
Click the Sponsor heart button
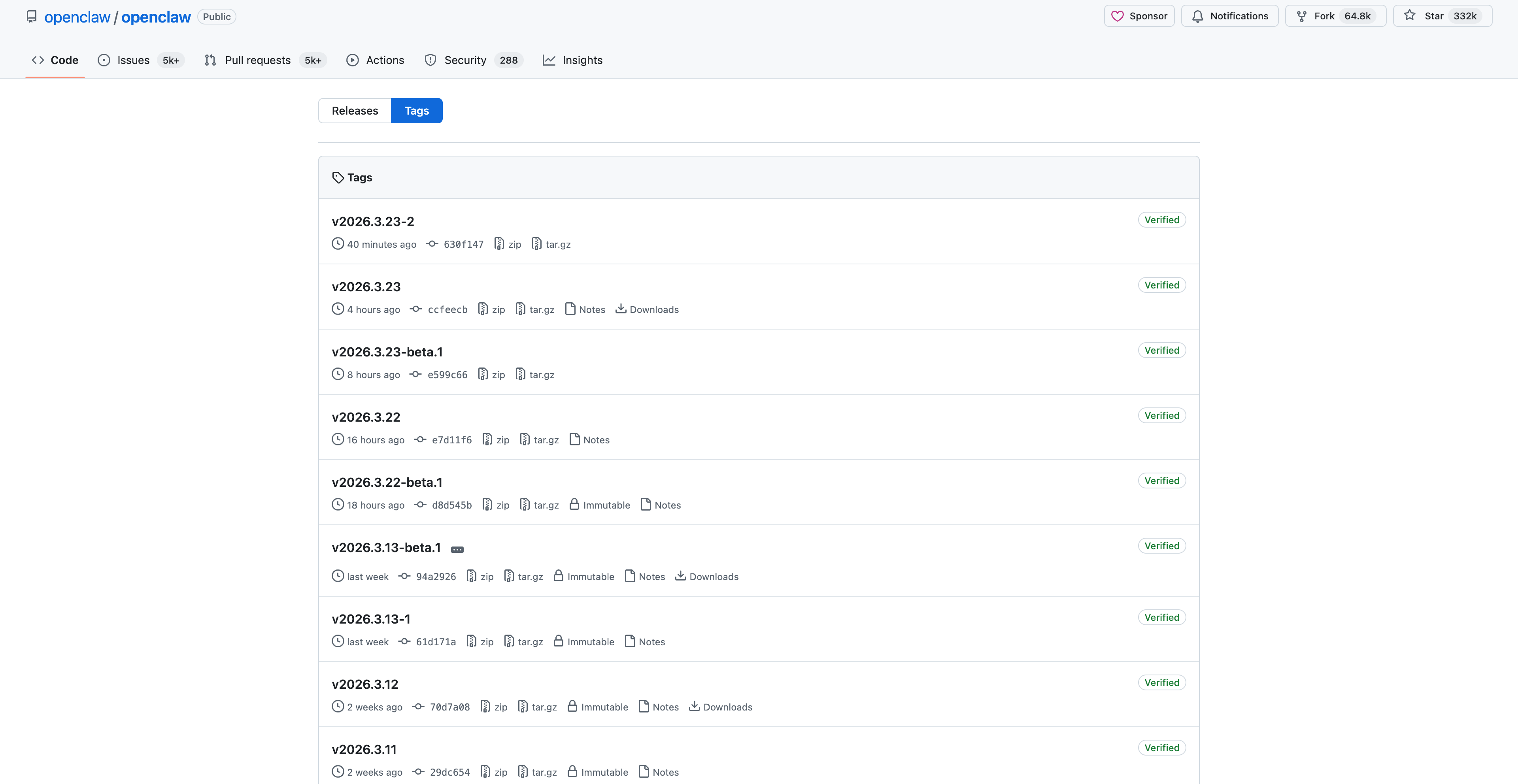click(x=1138, y=16)
